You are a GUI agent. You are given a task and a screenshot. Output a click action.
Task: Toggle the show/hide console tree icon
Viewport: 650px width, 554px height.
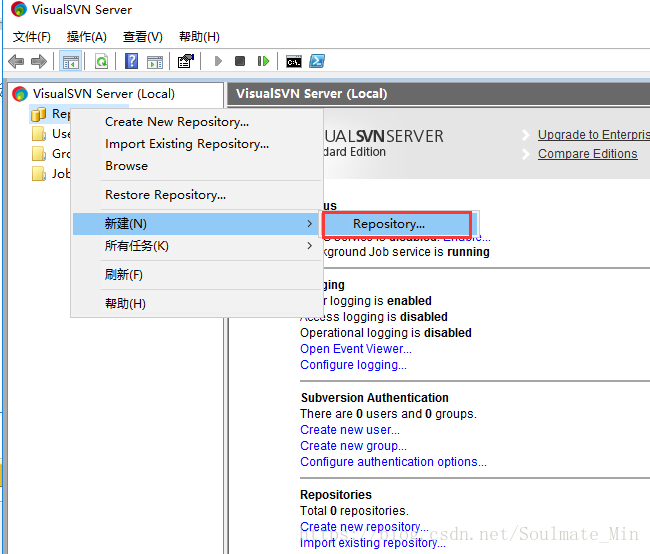70,61
